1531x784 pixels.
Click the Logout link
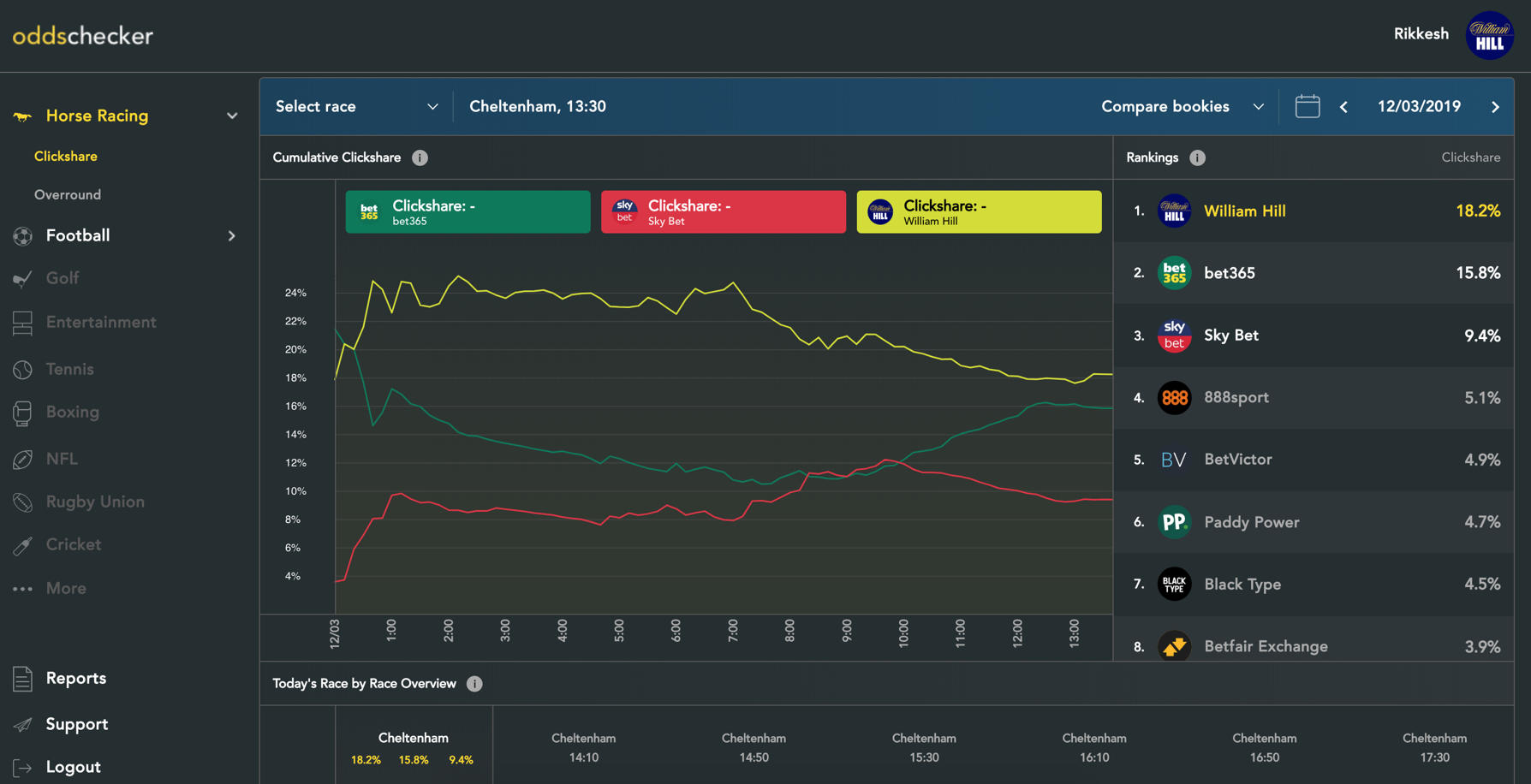(73, 767)
